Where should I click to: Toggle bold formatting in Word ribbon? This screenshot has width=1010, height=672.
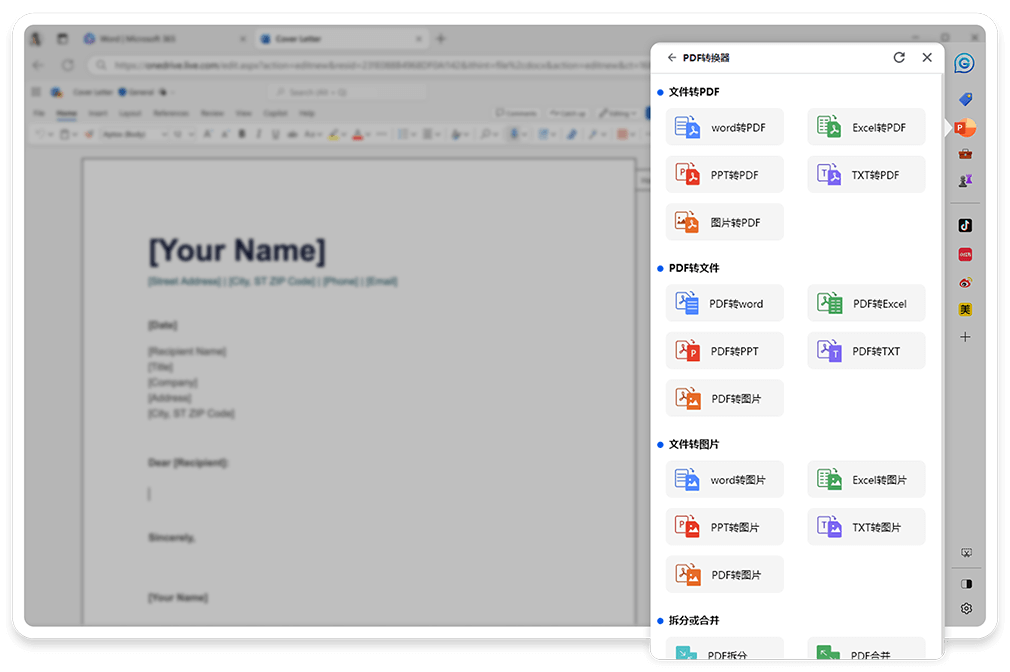pos(242,134)
